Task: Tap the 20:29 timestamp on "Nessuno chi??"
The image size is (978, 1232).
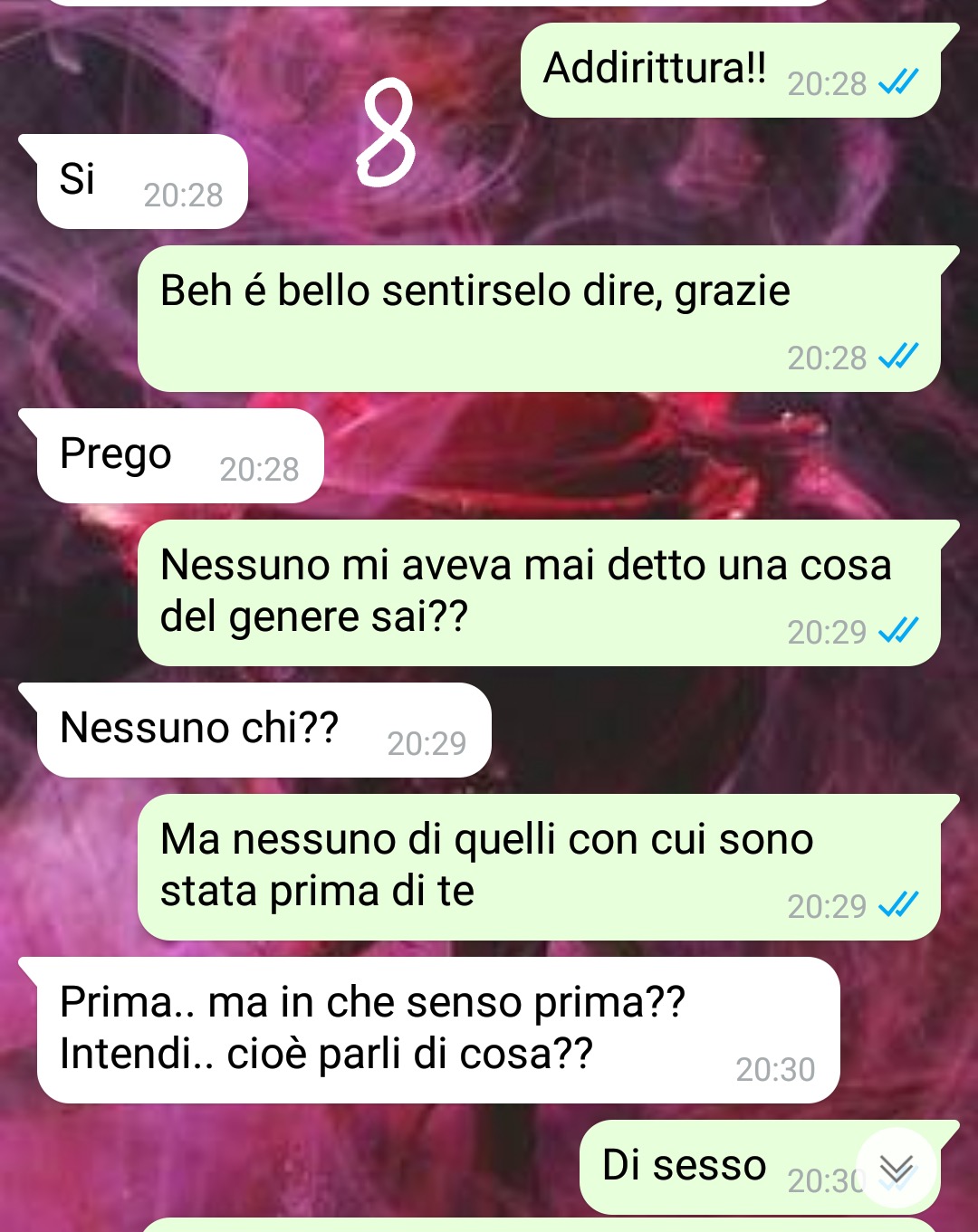Action: click(x=427, y=743)
